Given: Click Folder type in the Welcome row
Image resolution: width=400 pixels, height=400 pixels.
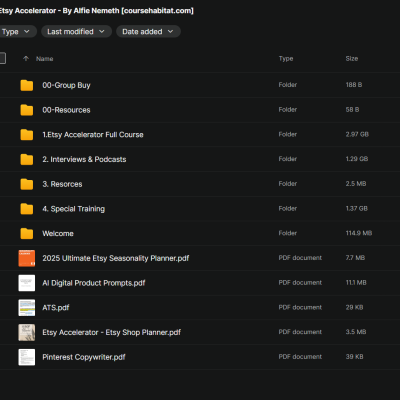Looking at the screenshot, I should pyautogui.click(x=288, y=233).
